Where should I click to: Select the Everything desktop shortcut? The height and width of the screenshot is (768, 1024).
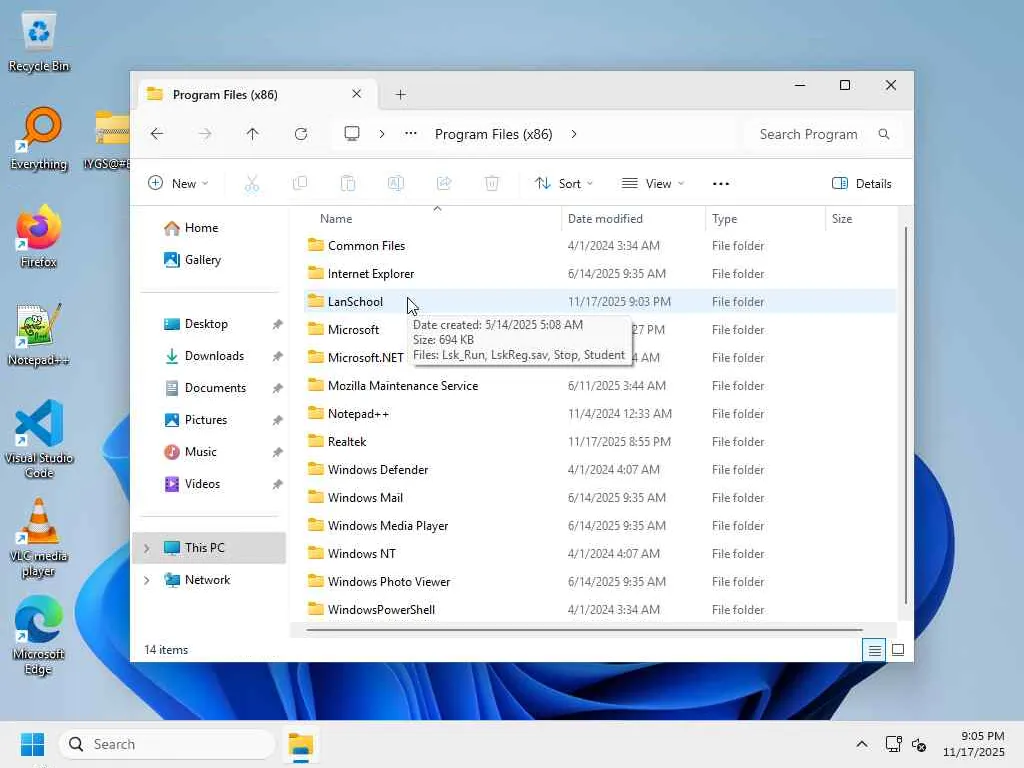pyautogui.click(x=39, y=138)
